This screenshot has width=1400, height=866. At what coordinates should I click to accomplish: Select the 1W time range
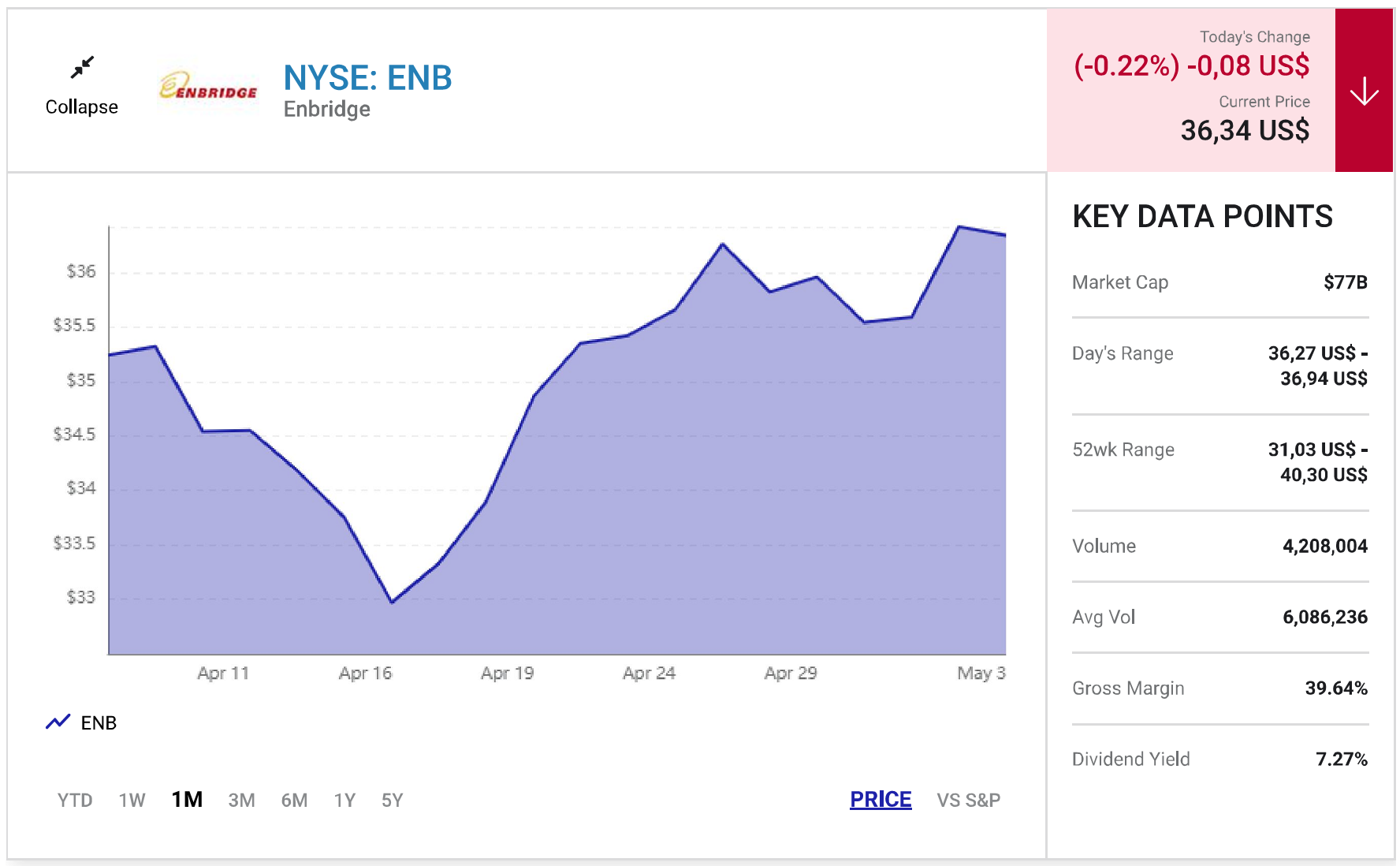(132, 801)
